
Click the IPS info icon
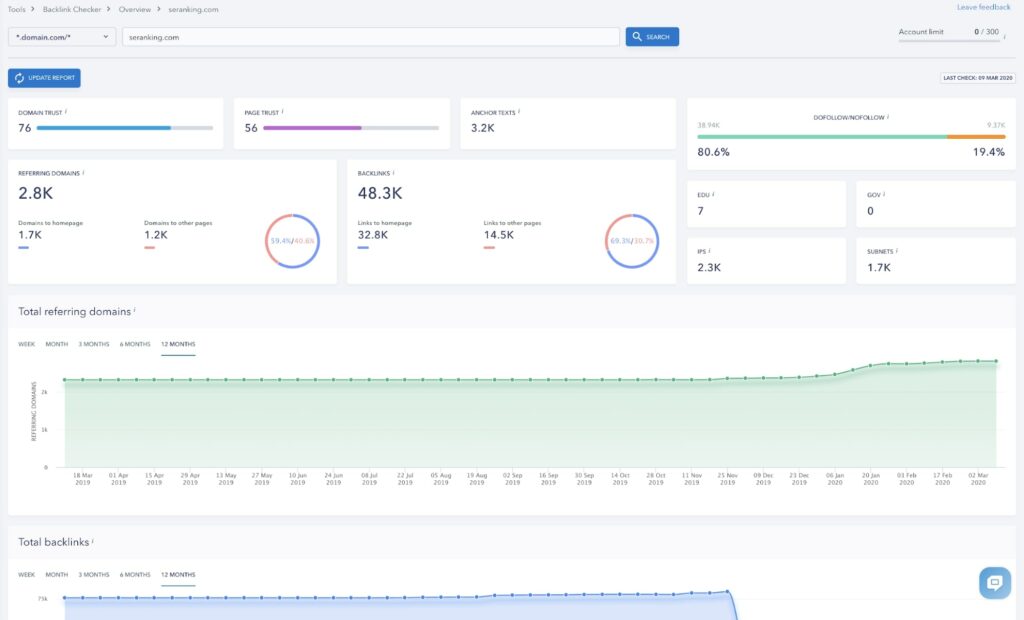[710, 250]
